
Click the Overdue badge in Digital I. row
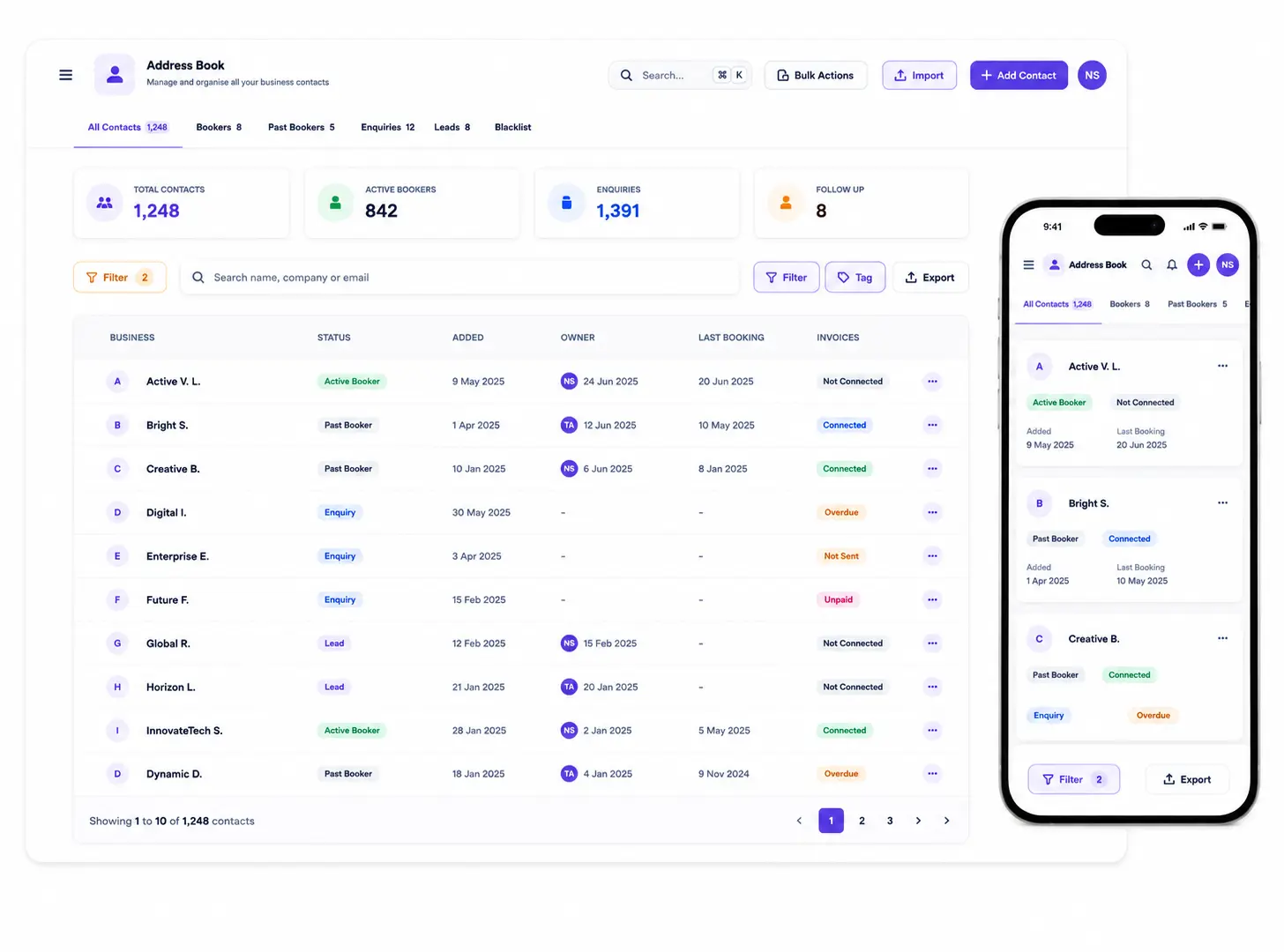tap(841, 512)
